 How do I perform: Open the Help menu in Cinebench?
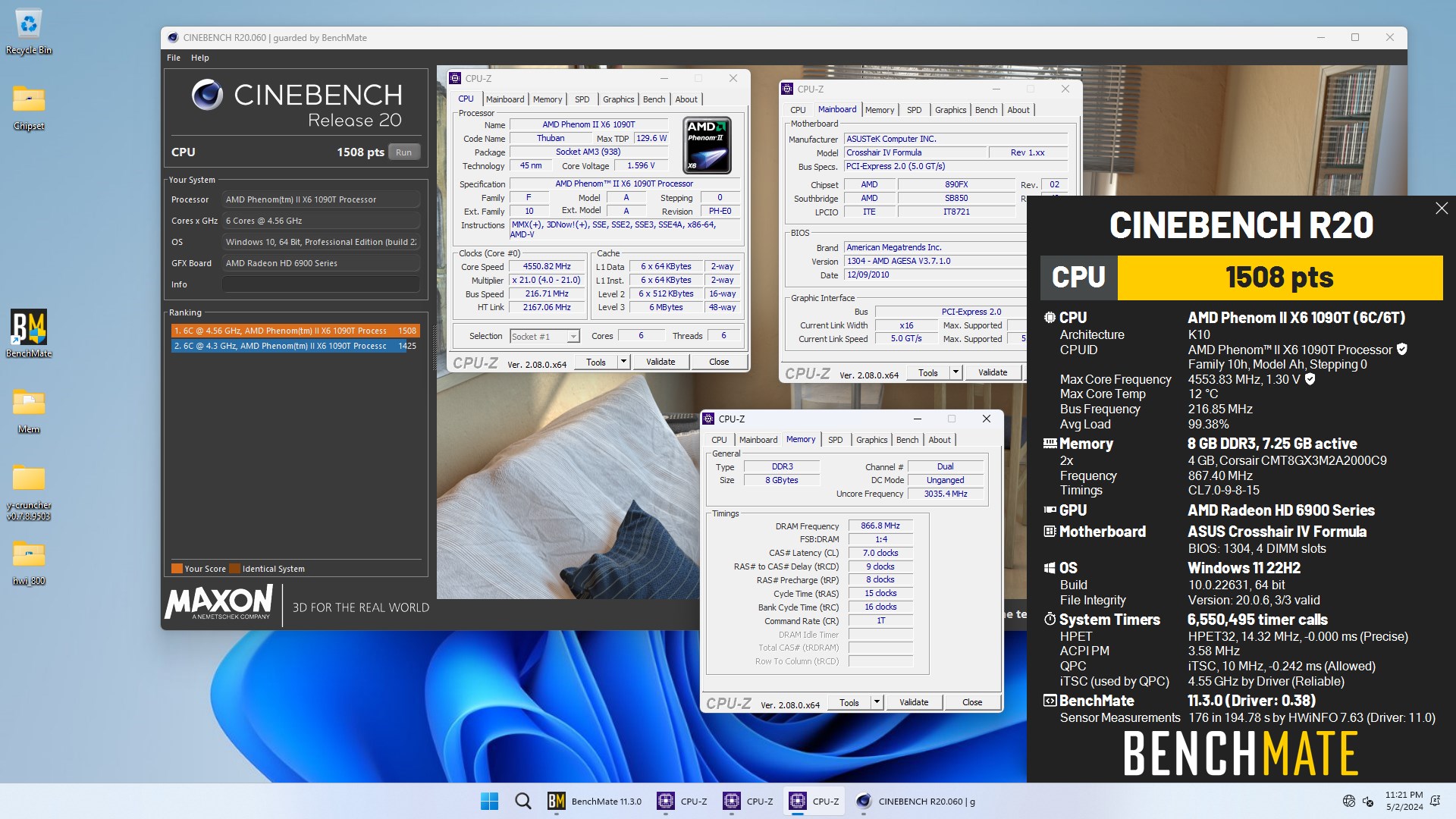200,58
